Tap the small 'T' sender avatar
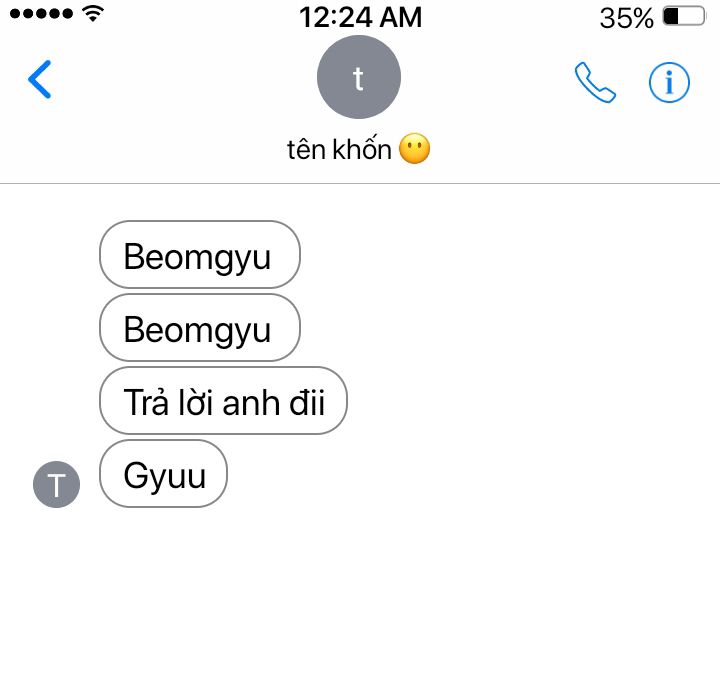 [x=56, y=485]
